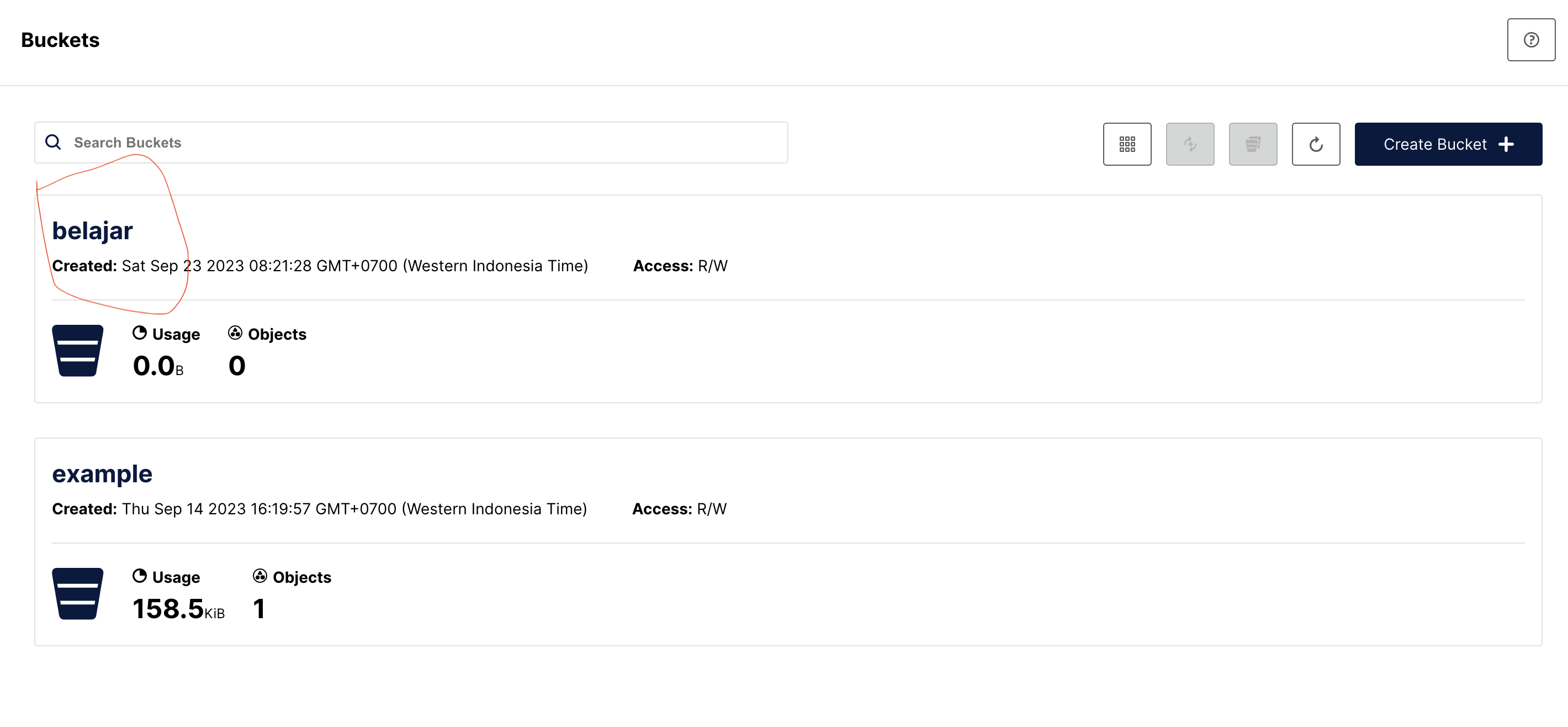Screen dimensions: 1568x727
Task: Click the example bucket's created date
Action: point(354,509)
